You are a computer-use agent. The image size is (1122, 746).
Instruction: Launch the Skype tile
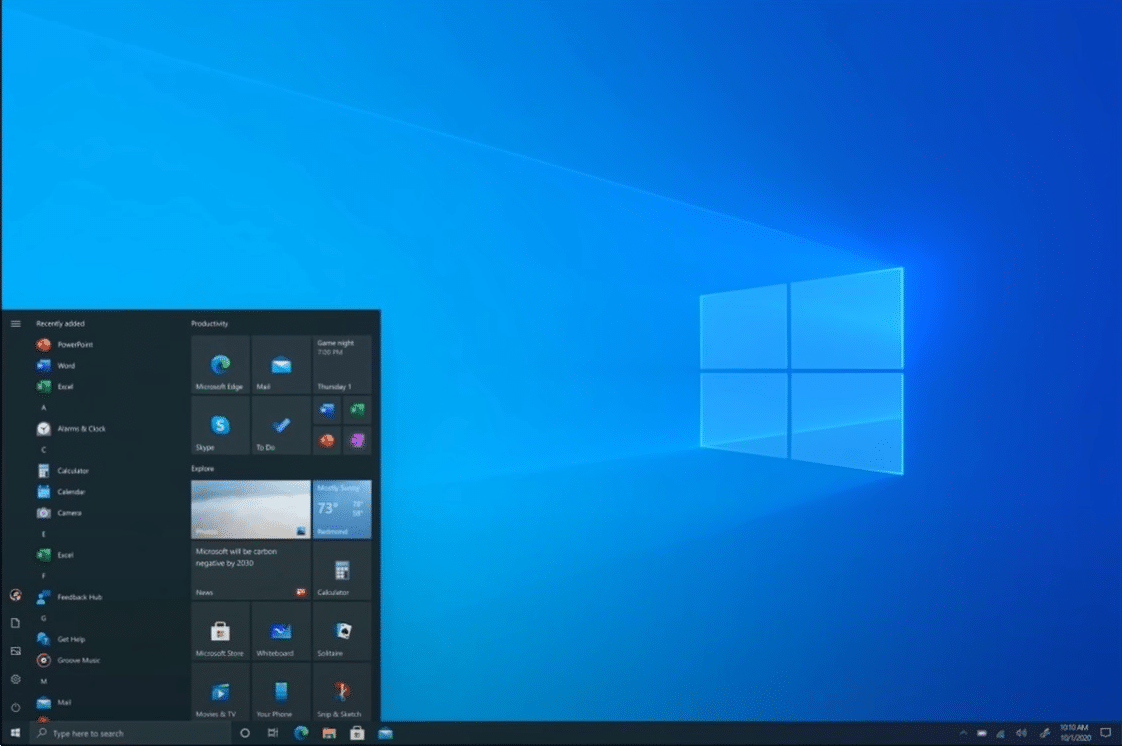(x=220, y=426)
